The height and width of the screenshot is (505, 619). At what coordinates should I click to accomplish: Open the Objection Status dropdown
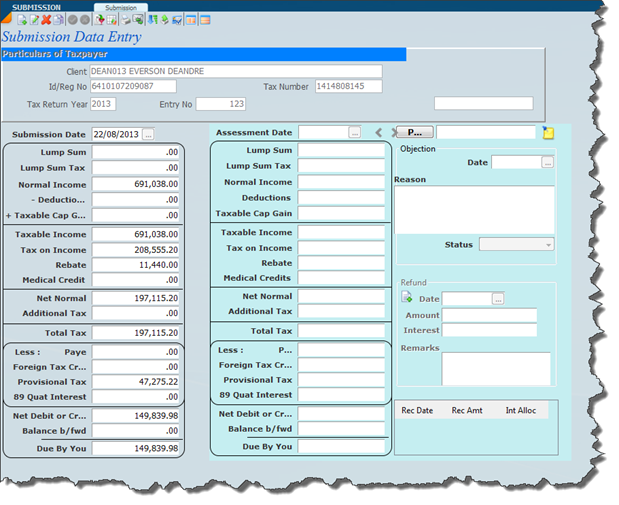[x=516, y=244]
